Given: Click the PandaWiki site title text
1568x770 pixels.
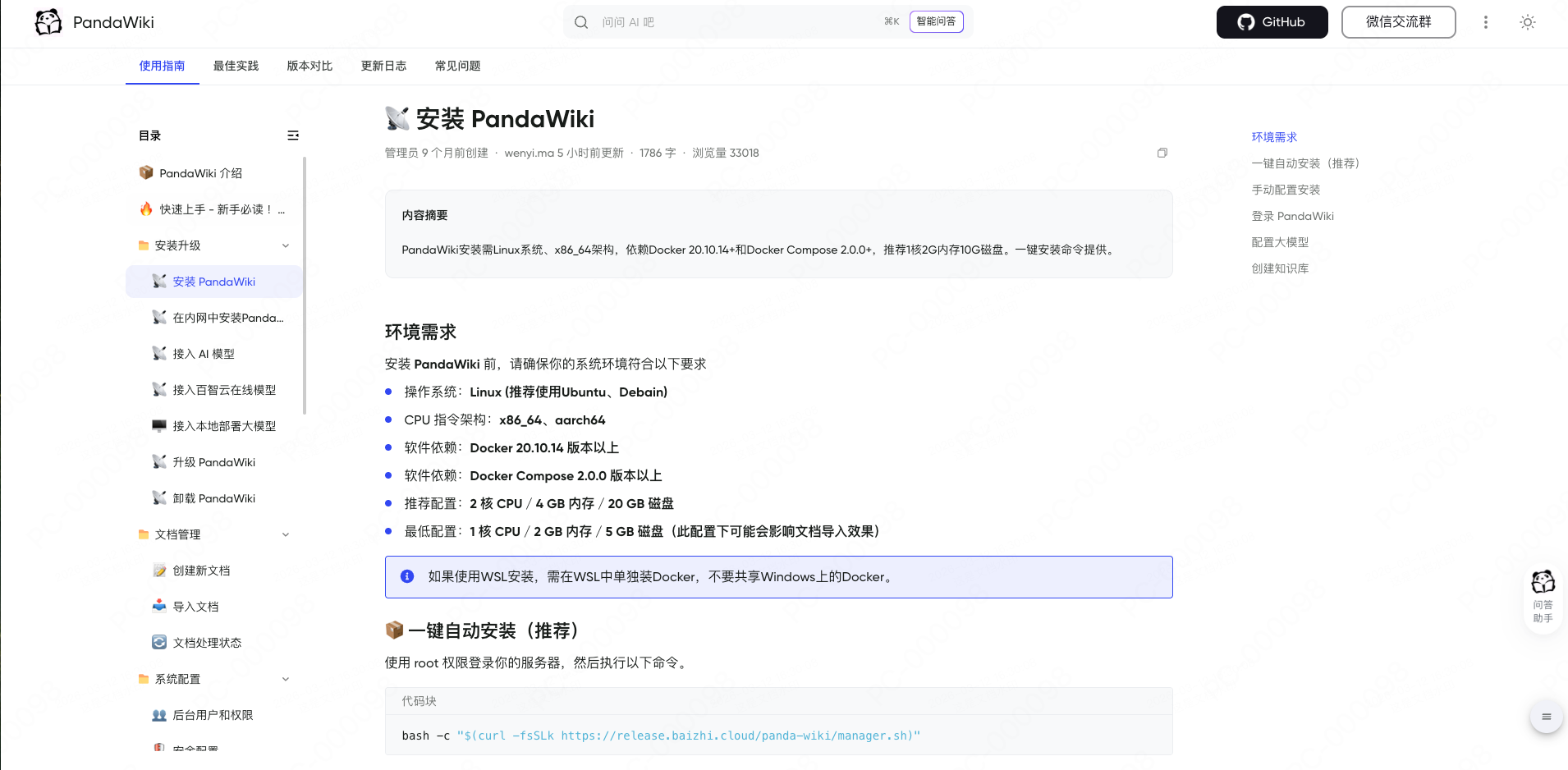Looking at the screenshot, I should point(113,22).
